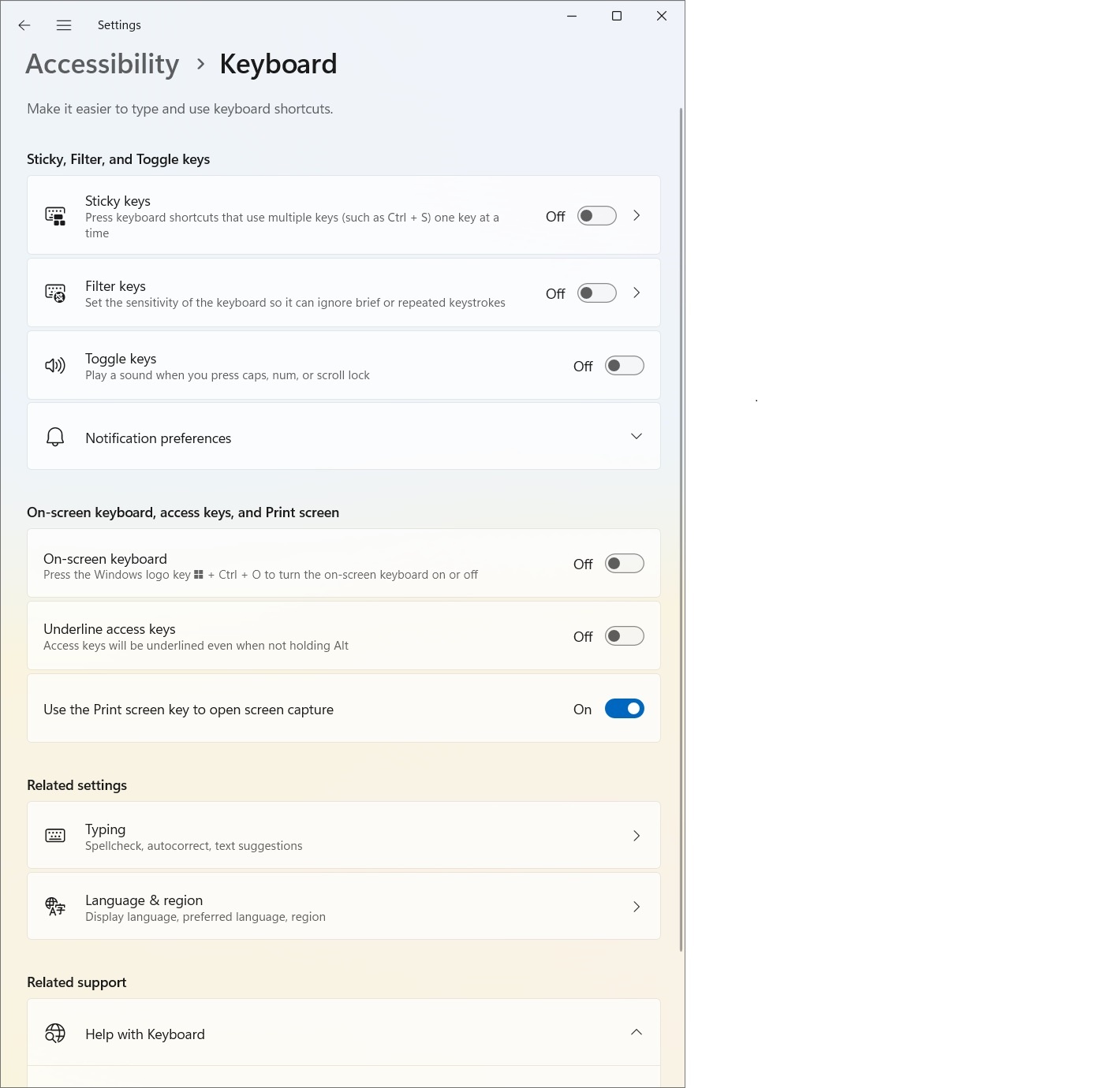Open Filter keys details chevron
1120x1088 pixels.
(x=637, y=292)
